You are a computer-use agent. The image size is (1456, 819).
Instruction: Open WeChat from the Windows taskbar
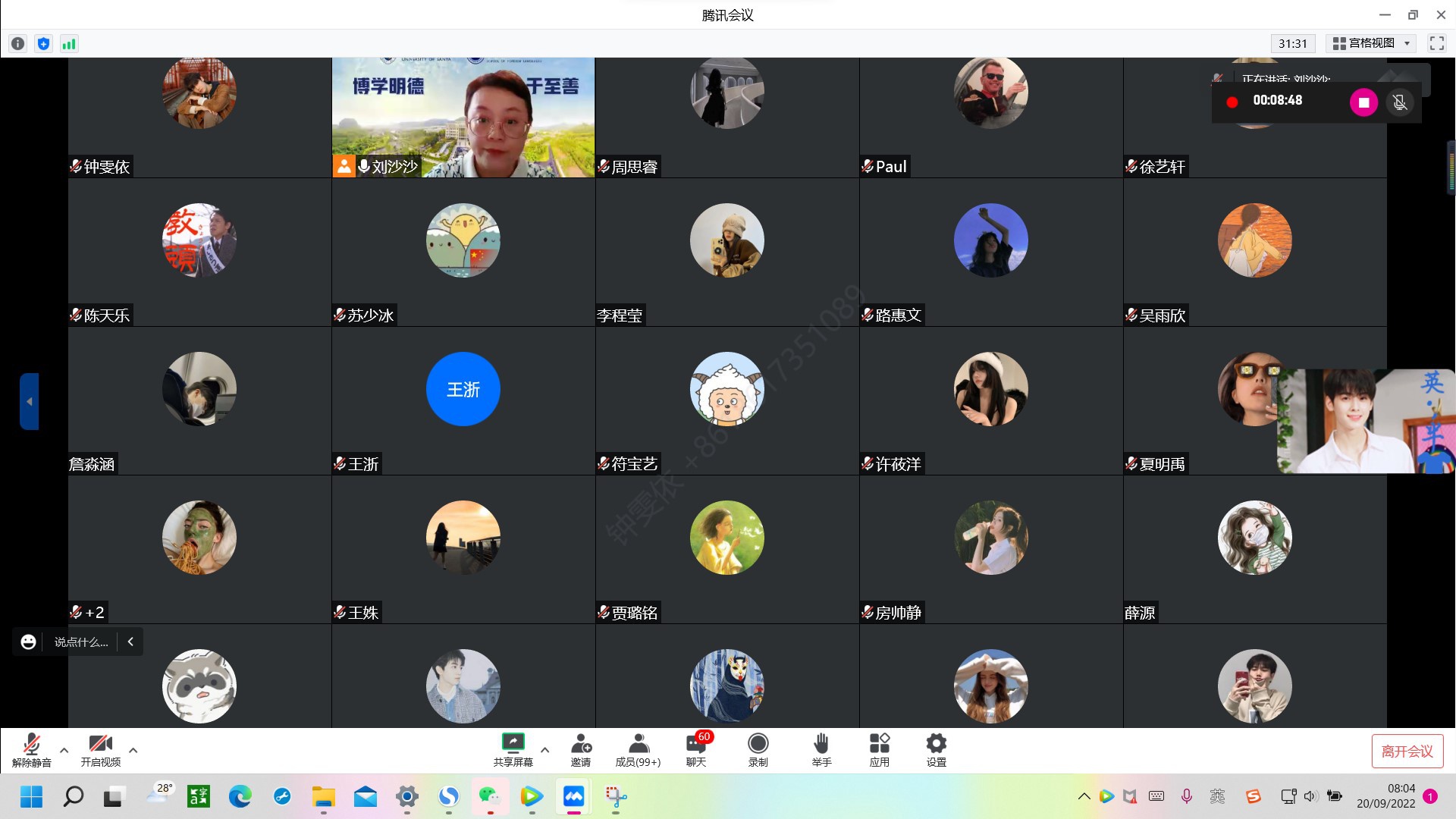click(x=490, y=796)
